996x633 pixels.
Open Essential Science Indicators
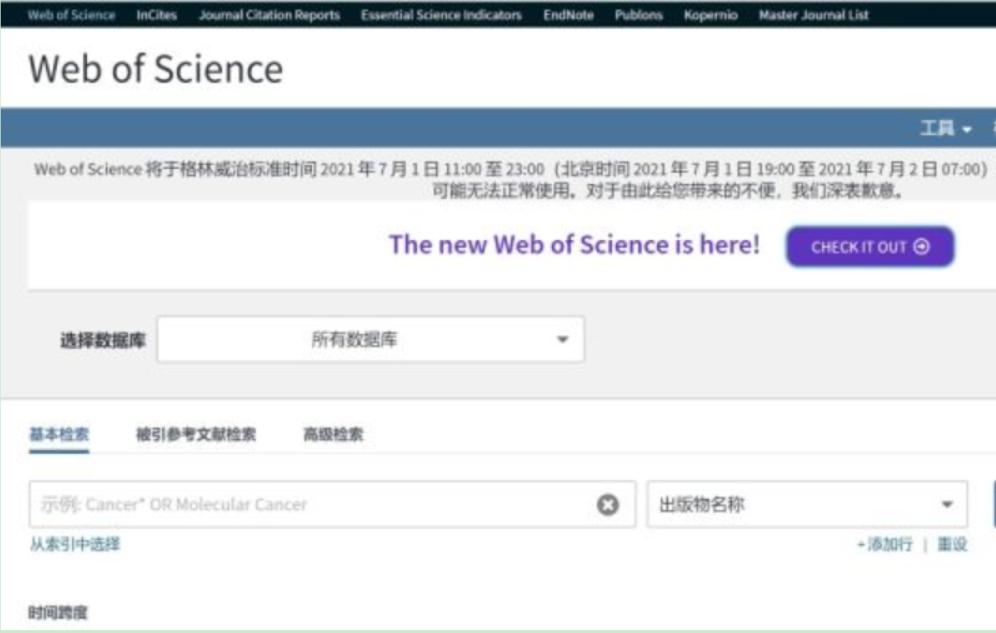441,15
